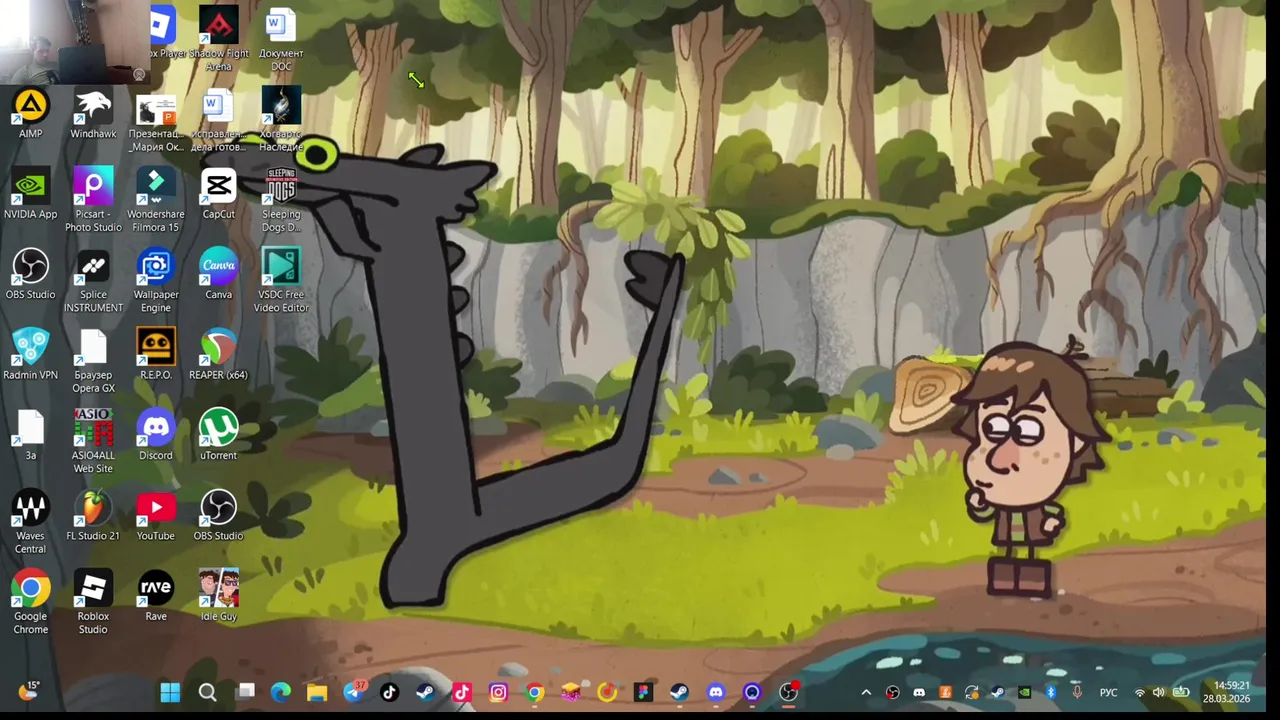Open the AIMP desktop shortcut
The width and height of the screenshot is (1280, 720).
30,114
